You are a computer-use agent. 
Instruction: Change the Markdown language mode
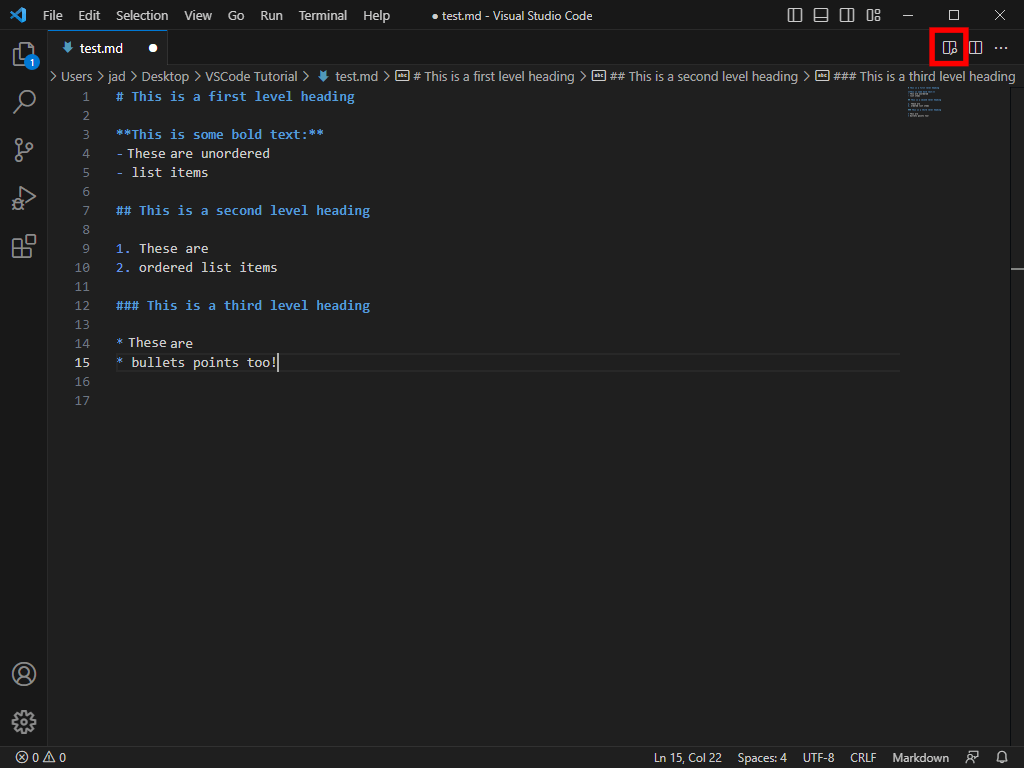(919, 757)
